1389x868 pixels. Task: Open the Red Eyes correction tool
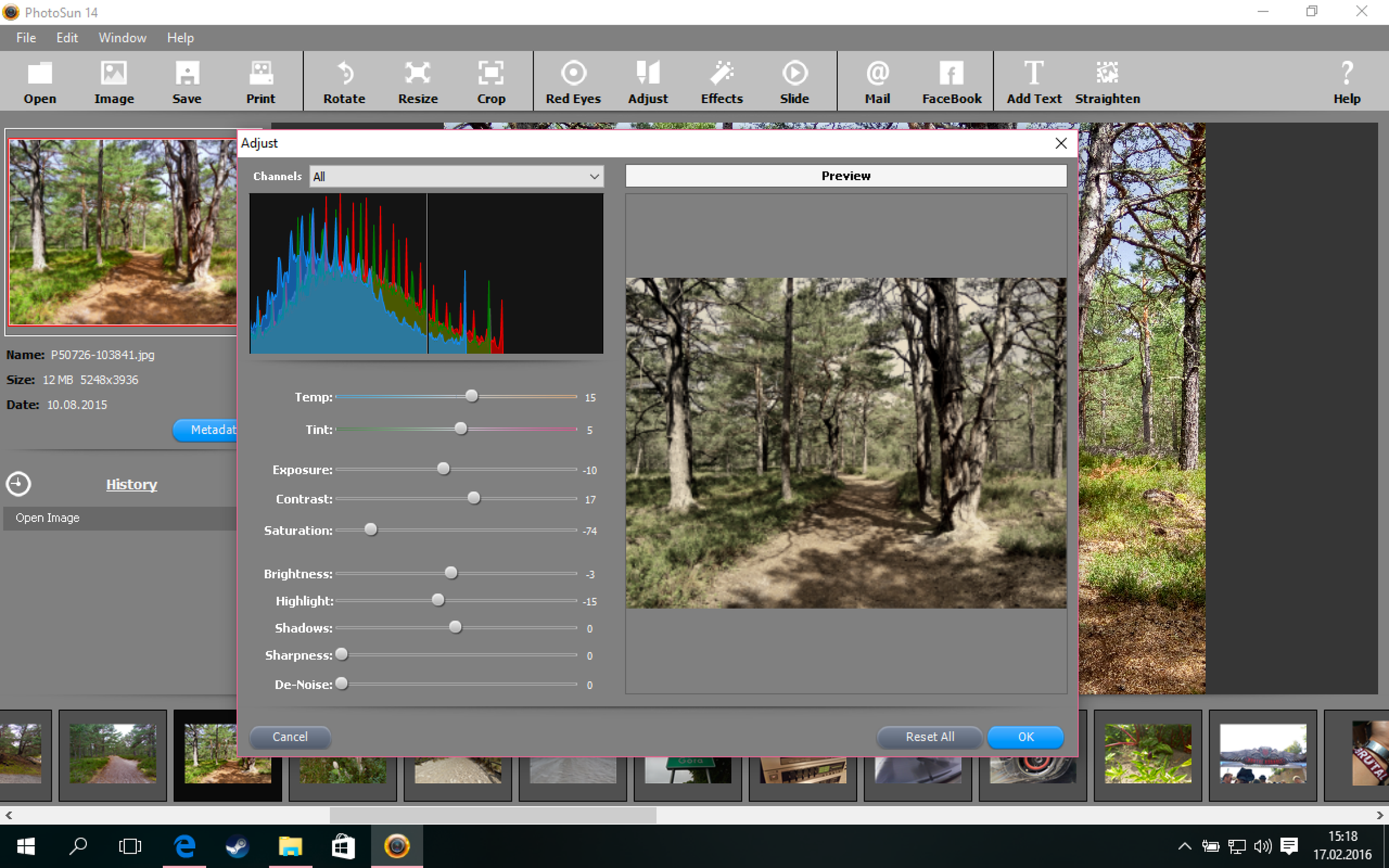573,82
